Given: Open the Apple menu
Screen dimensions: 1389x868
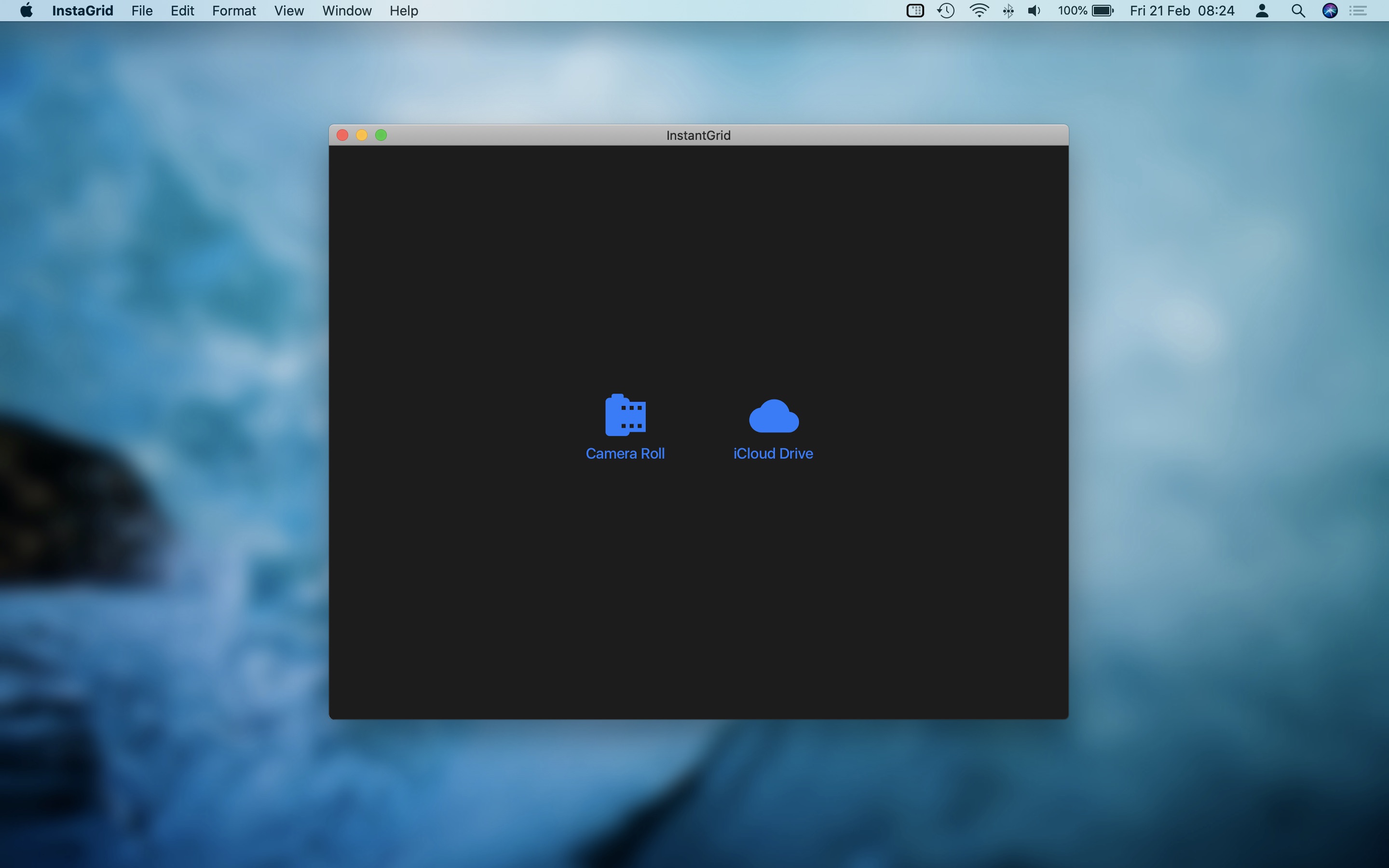Looking at the screenshot, I should [27, 11].
